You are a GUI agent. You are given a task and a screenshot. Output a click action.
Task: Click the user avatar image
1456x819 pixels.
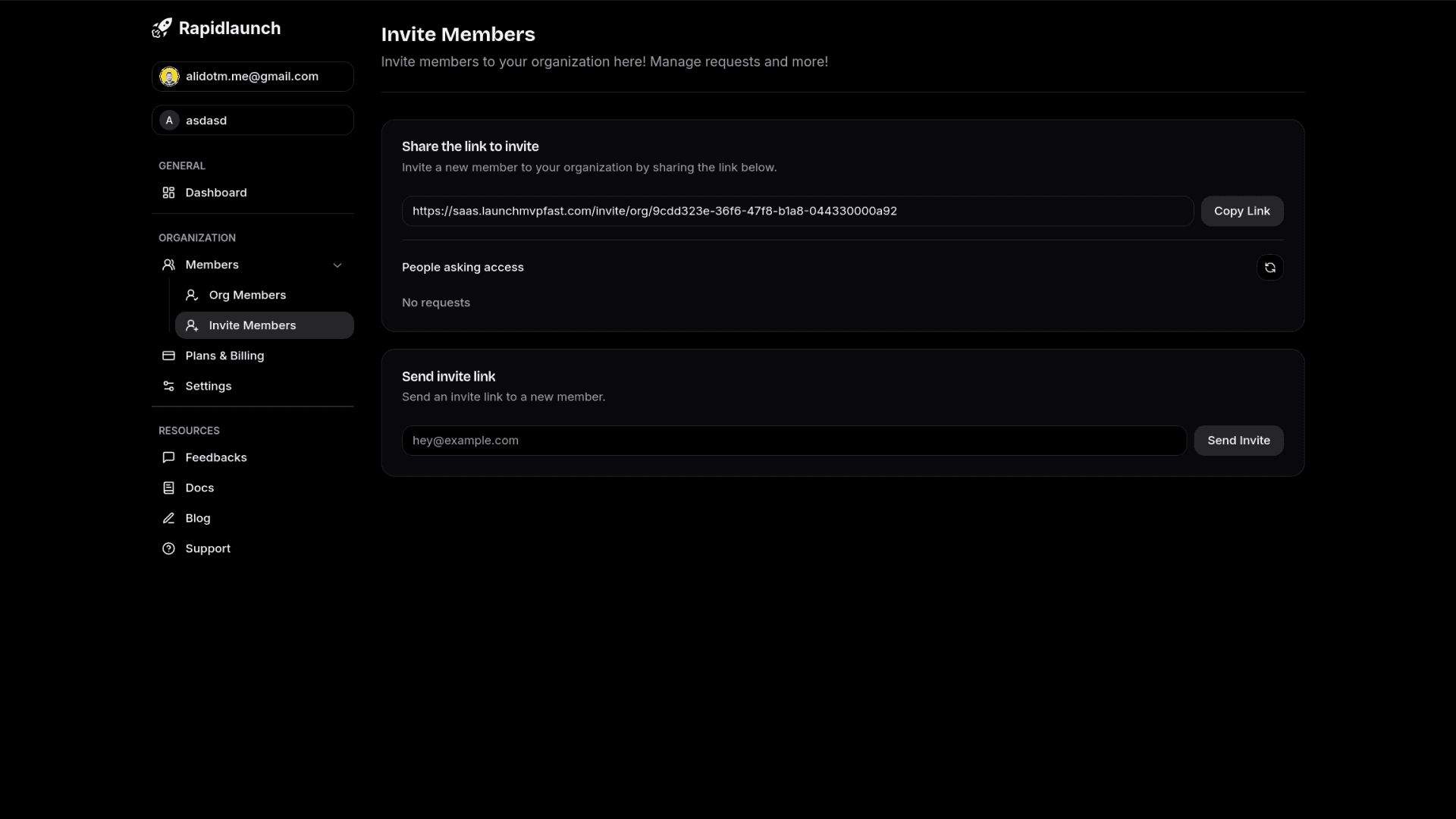point(169,77)
